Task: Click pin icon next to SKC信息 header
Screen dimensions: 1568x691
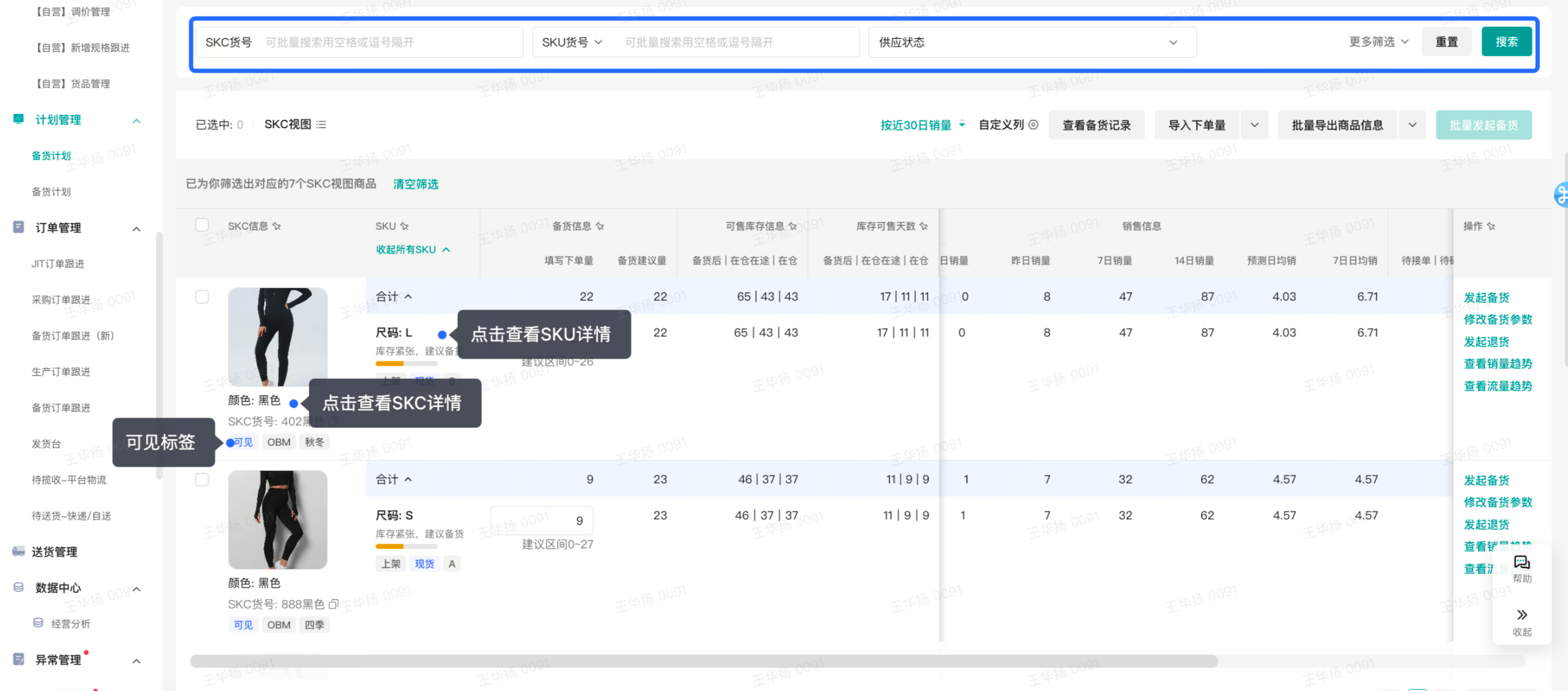Action: [277, 226]
